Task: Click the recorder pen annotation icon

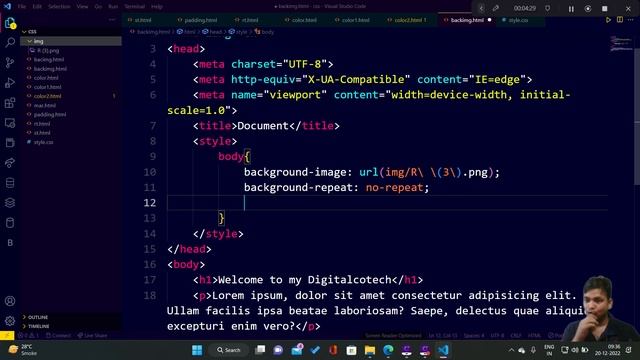Action: click(496, 8)
